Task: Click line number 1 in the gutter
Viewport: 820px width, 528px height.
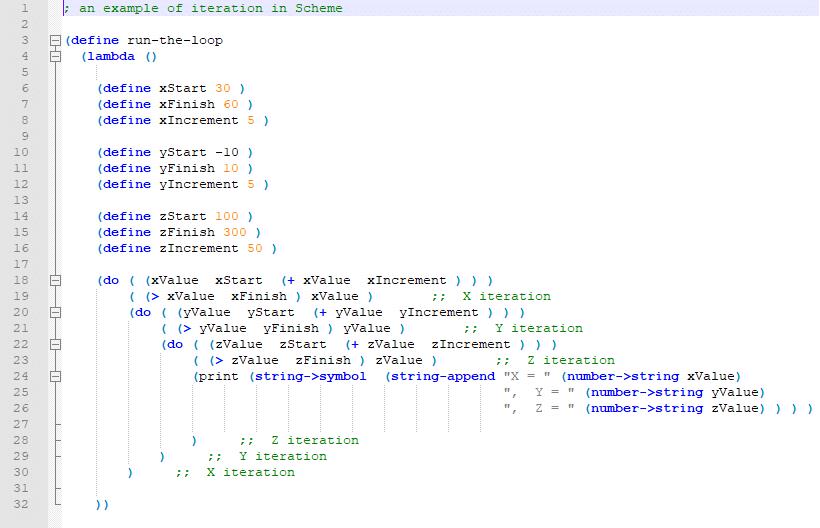Action: pos(25,8)
